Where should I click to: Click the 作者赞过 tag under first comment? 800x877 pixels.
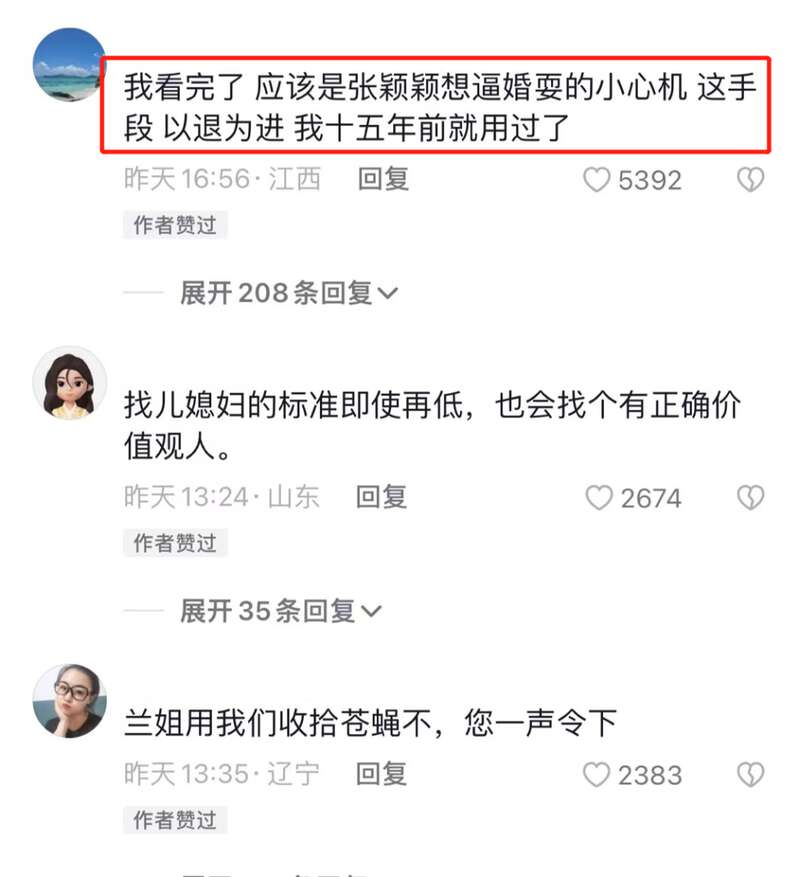(x=175, y=225)
